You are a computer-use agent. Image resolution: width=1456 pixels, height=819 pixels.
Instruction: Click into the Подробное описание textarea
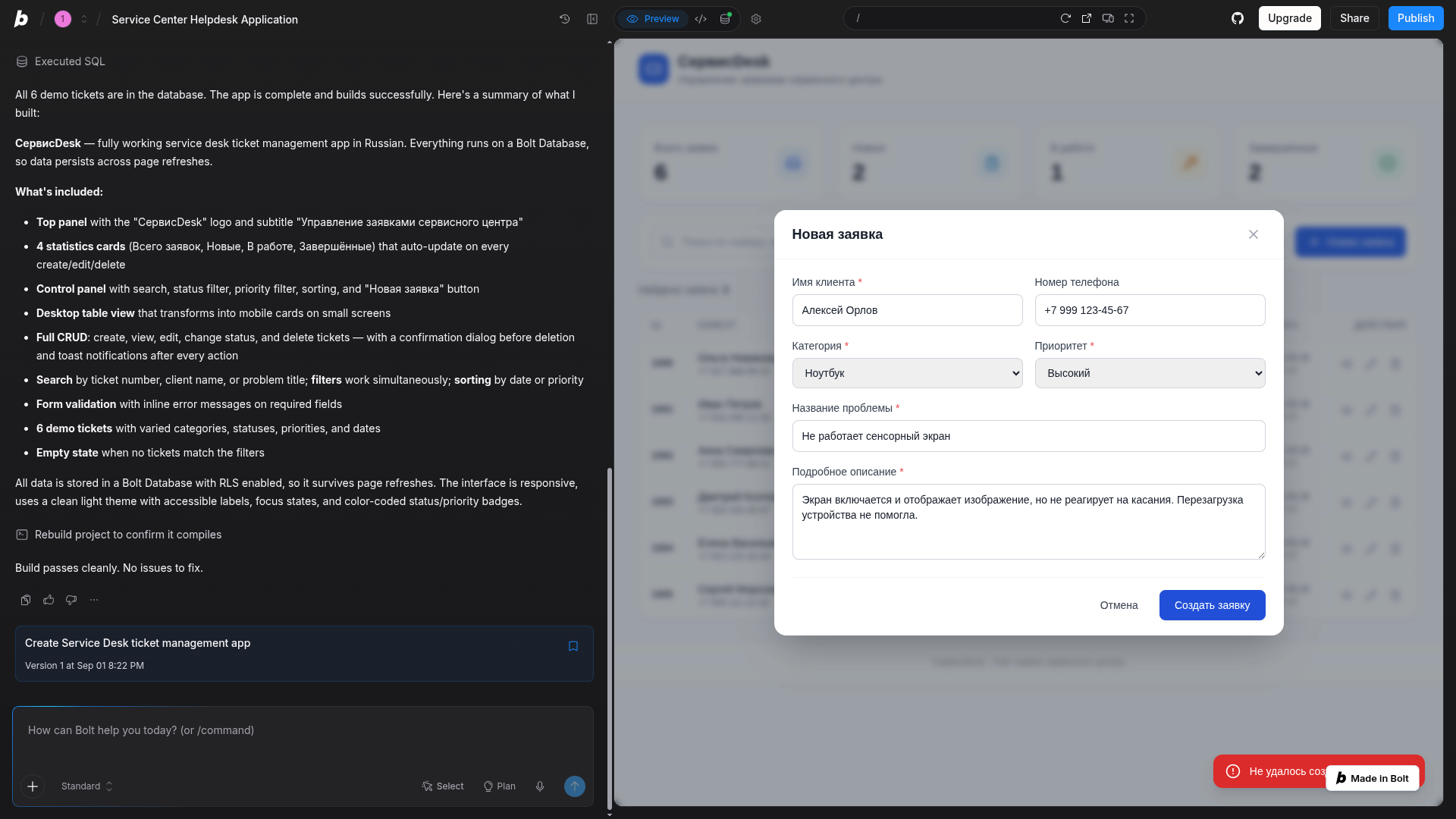coord(1028,522)
